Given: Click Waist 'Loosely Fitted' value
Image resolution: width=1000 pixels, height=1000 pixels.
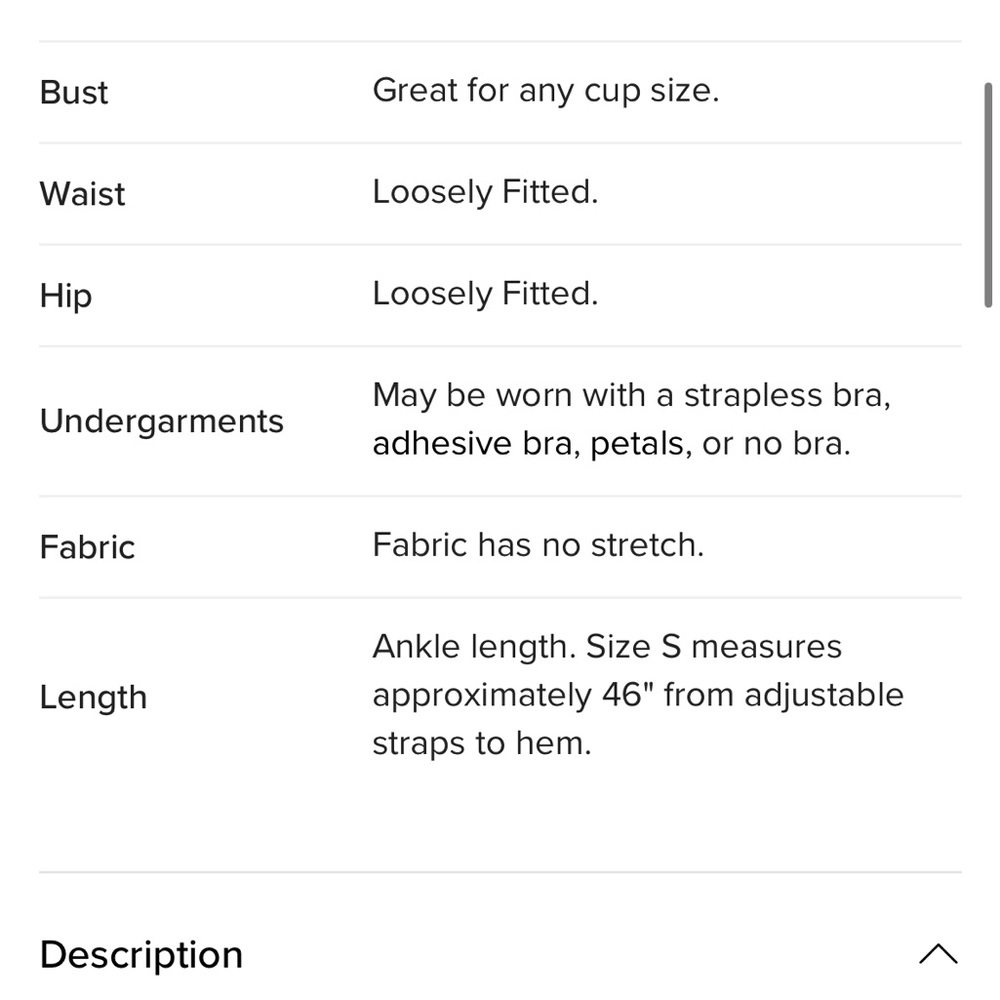Looking at the screenshot, I should [x=485, y=193].
